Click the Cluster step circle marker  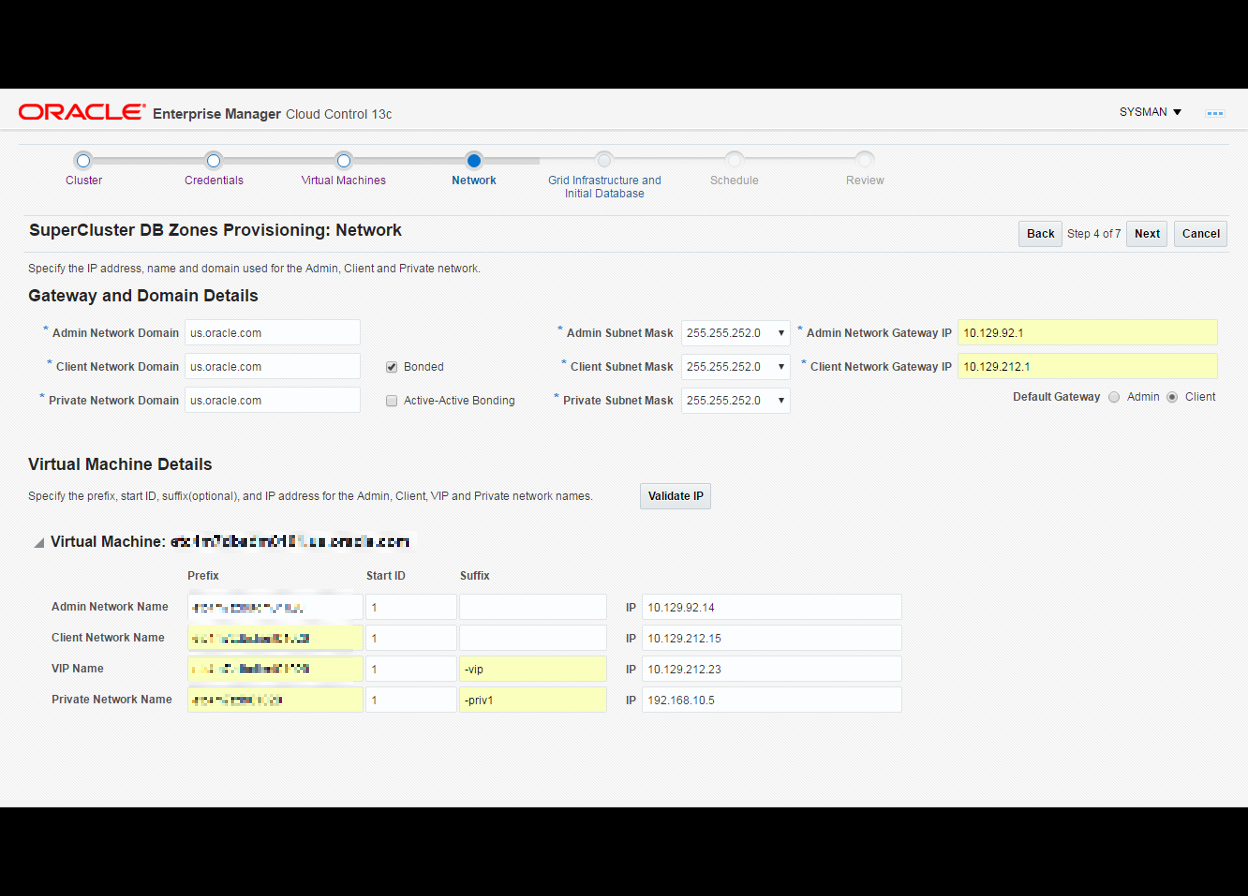point(84,160)
